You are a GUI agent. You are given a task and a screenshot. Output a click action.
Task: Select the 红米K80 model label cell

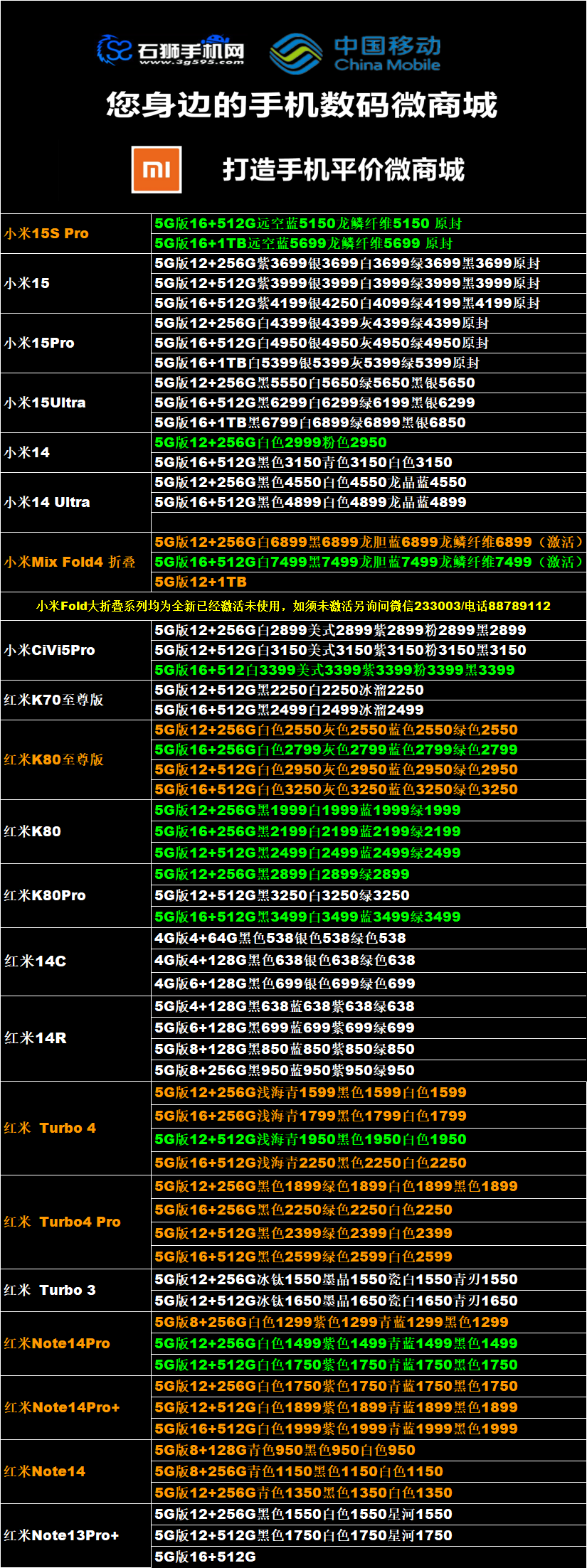point(76,831)
